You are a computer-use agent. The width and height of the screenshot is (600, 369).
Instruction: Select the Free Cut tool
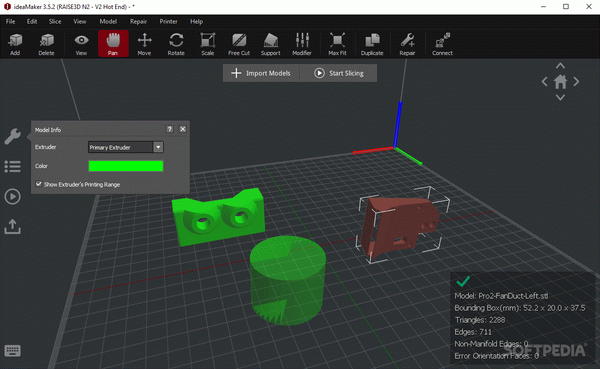tap(239, 44)
